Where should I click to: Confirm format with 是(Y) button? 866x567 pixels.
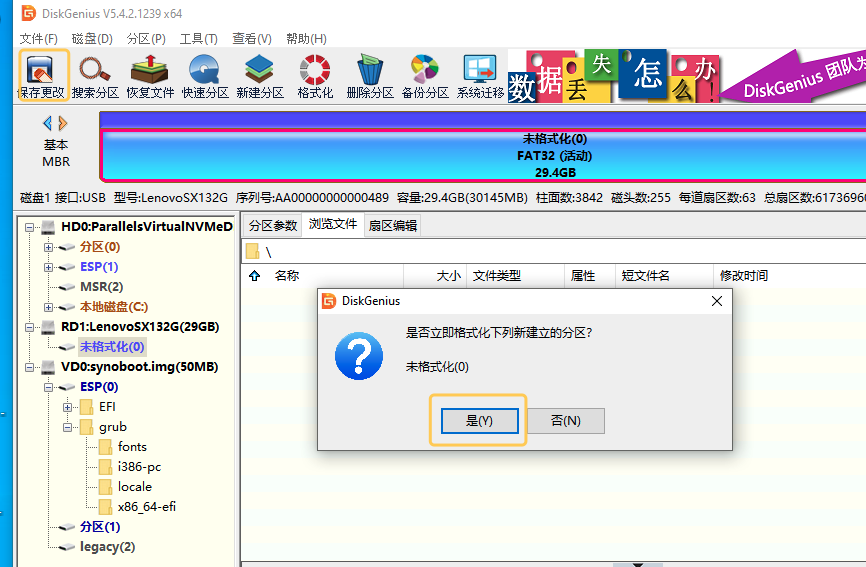[479, 421]
